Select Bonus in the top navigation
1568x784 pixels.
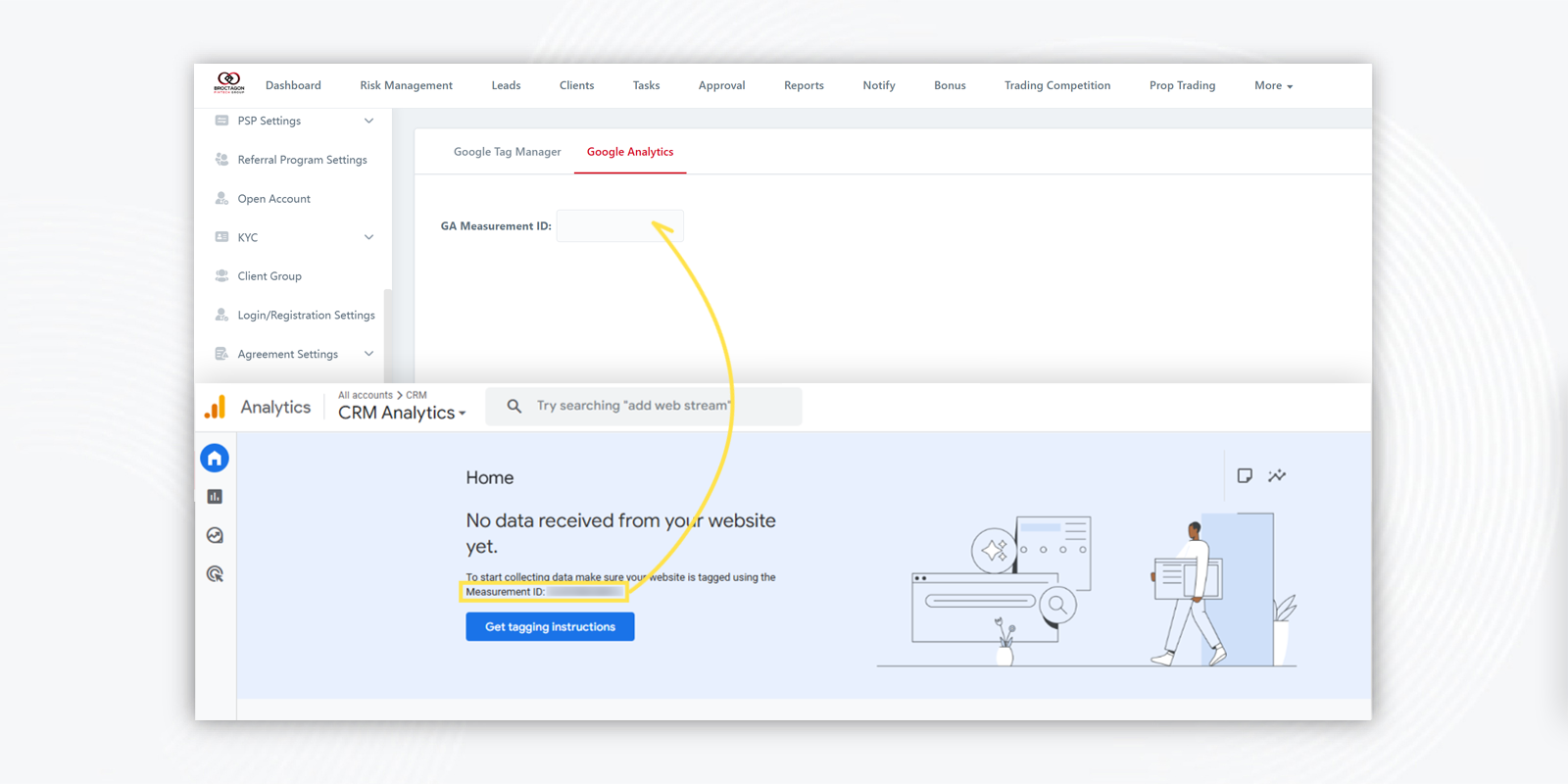(950, 85)
